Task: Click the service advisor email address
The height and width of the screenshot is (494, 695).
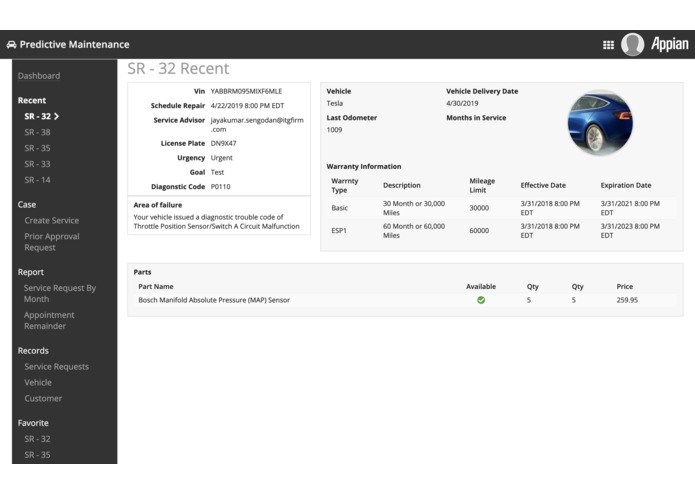Action: coord(257,125)
